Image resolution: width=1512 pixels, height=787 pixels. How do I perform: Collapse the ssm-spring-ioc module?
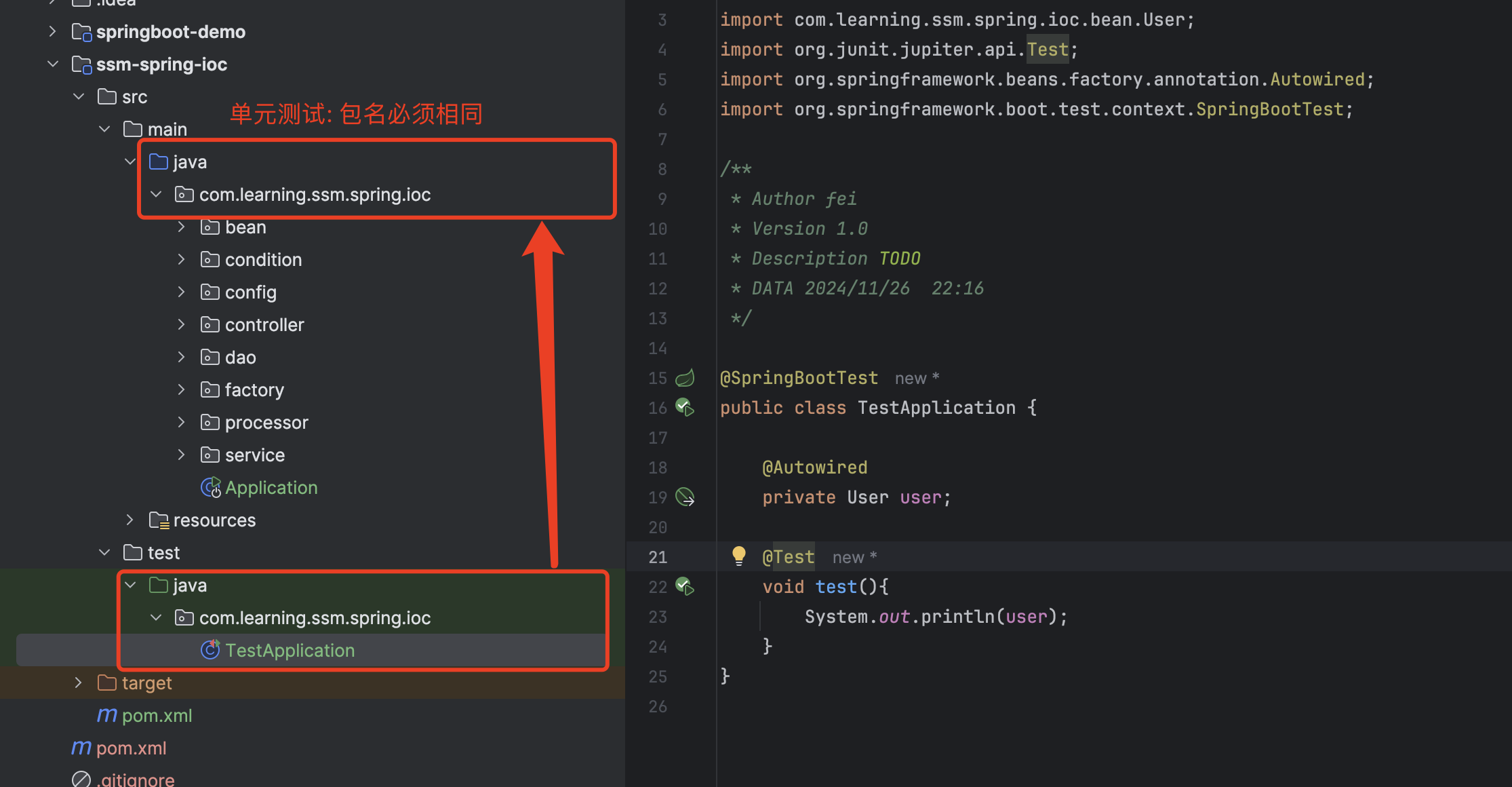pyautogui.click(x=53, y=64)
